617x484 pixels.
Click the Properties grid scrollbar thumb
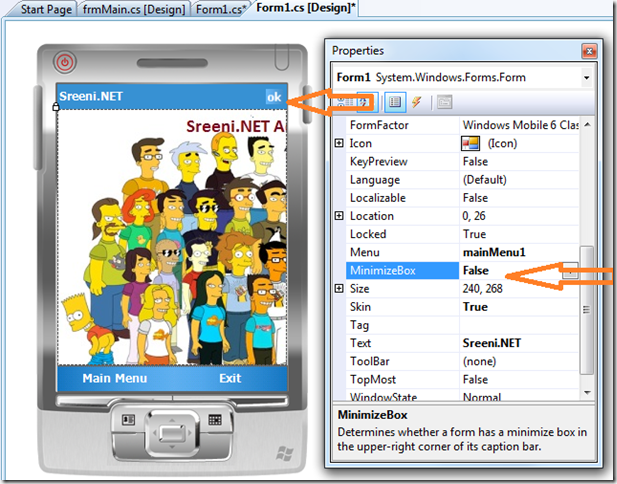(586, 310)
